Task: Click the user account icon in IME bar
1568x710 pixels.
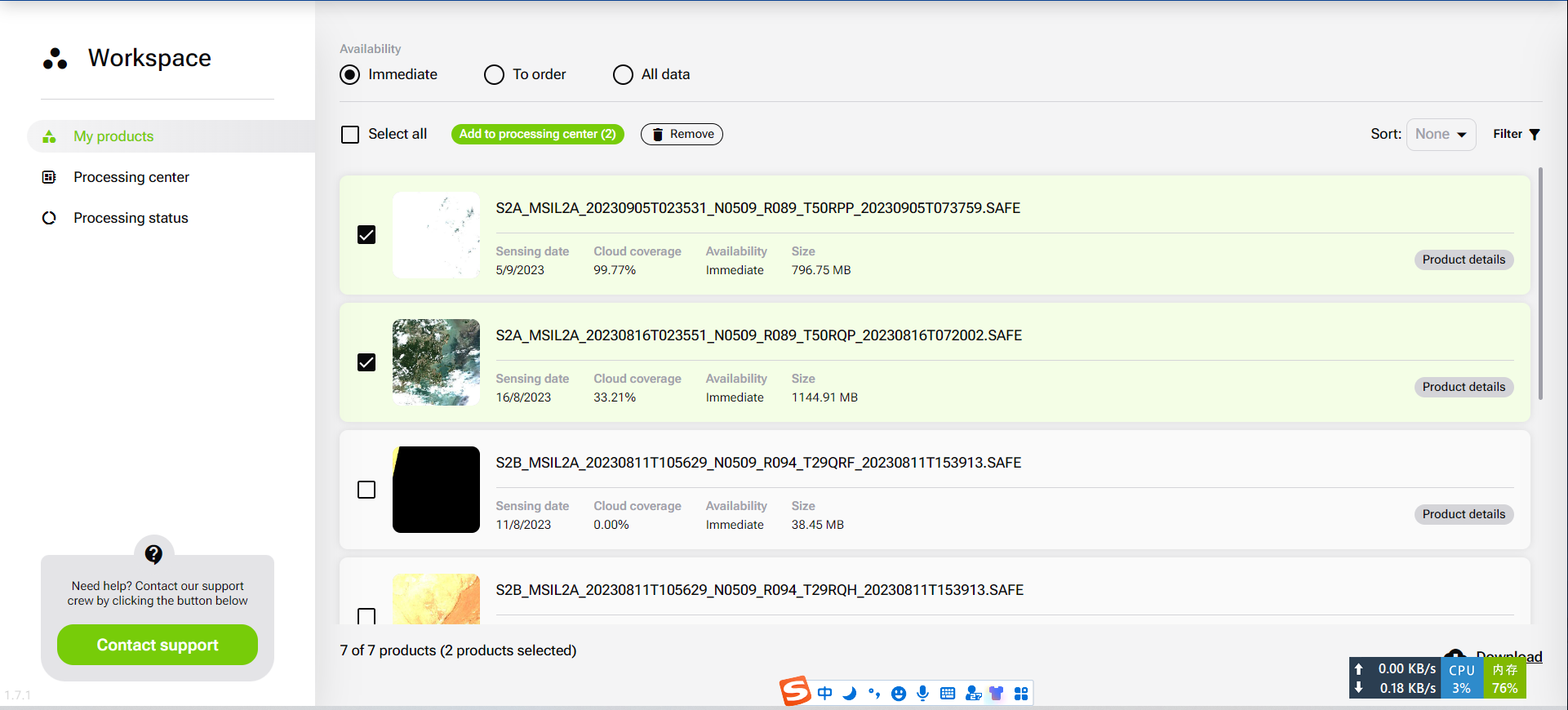Action: (x=972, y=694)
